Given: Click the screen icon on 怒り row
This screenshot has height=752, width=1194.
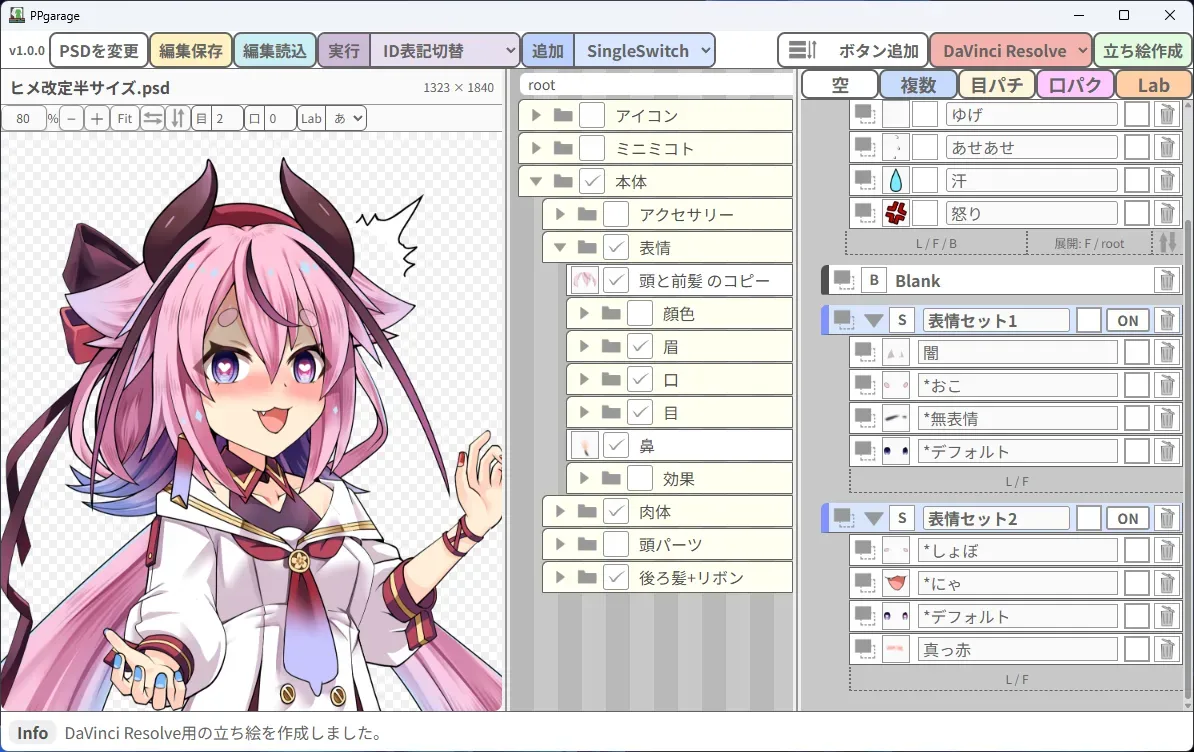Looking at the screenshot, I should (x=864, y=214).
